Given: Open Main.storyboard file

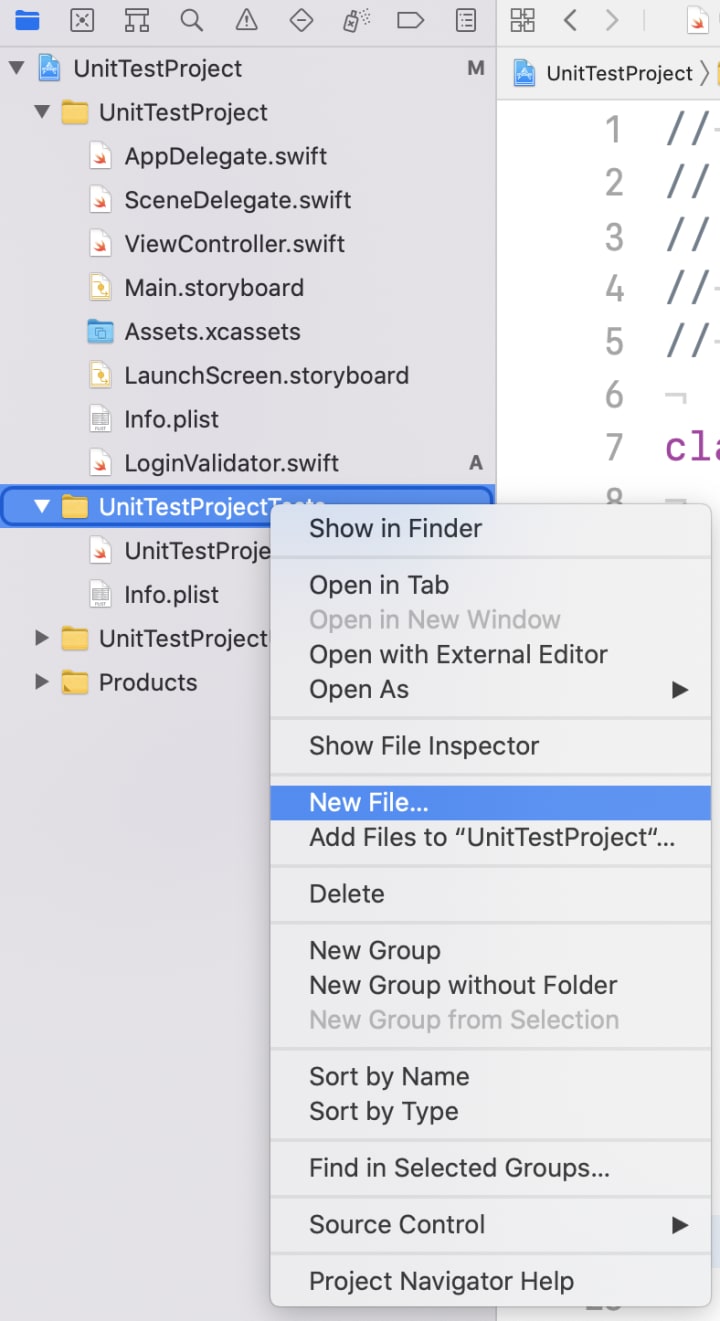Looking at the screenshot, I should pyautogui.click(x=213, y=288).
